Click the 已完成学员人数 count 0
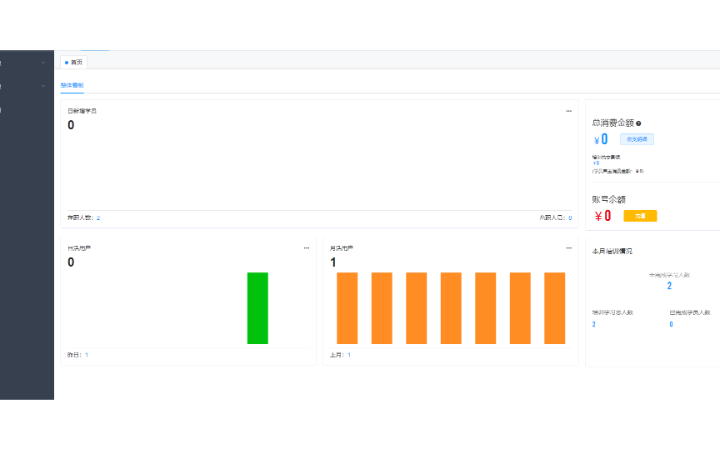 671,324
